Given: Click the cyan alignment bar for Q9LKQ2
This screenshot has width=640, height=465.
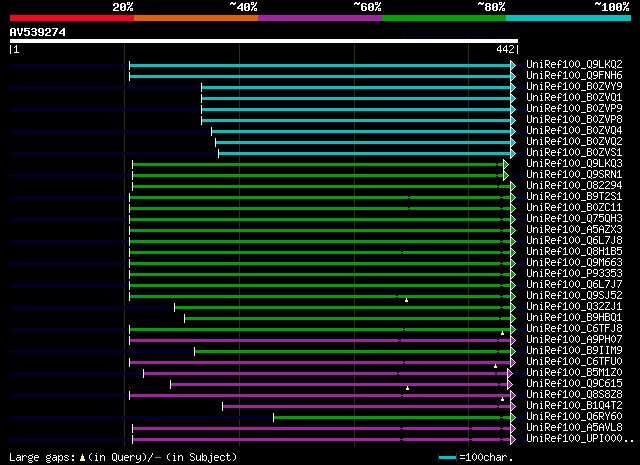Looking at the screenshot, I should [320, 65].
